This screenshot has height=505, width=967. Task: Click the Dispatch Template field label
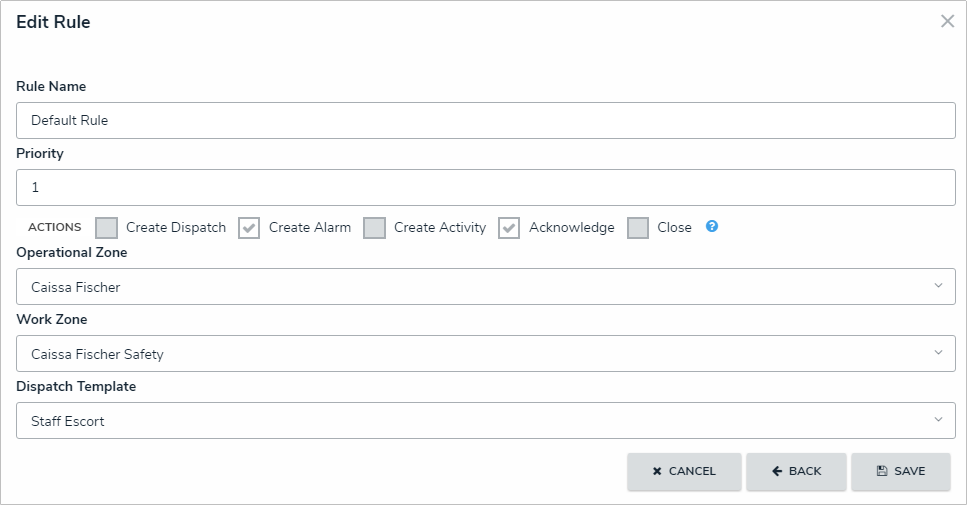coord(76,386)
